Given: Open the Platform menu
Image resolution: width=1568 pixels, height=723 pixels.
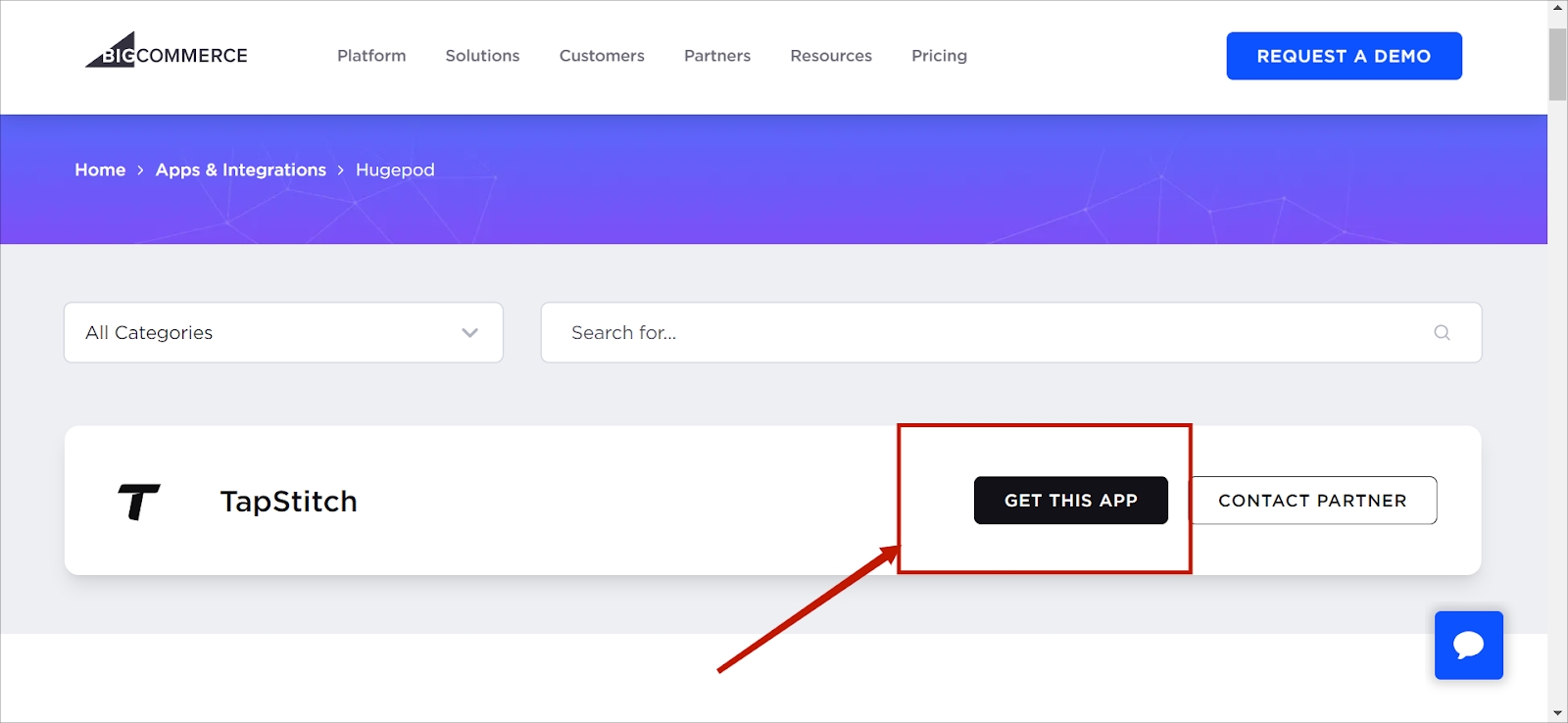Looking at the screenshot, I should point(371,56).
